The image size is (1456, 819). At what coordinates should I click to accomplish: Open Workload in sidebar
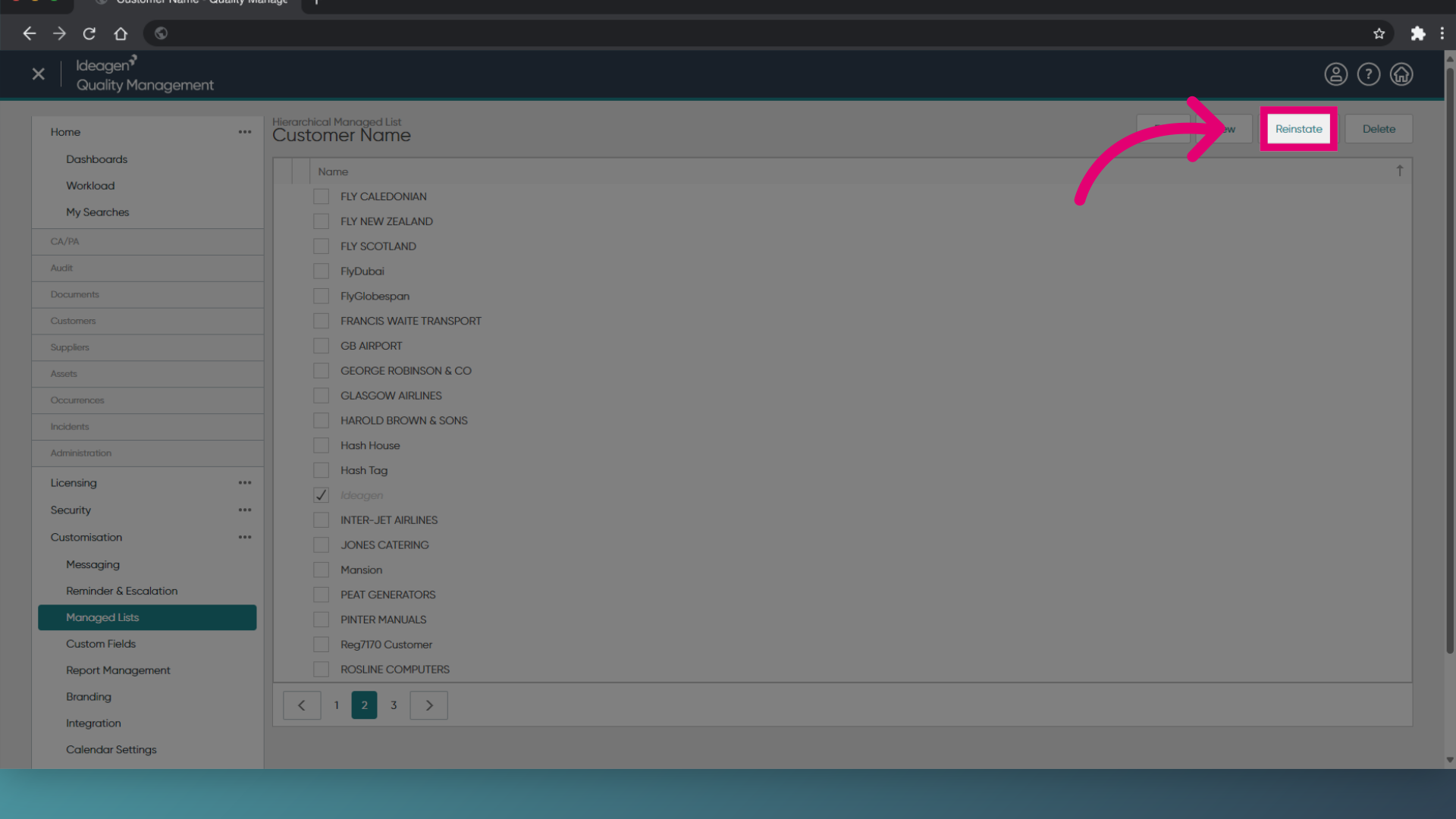(90, 186)
